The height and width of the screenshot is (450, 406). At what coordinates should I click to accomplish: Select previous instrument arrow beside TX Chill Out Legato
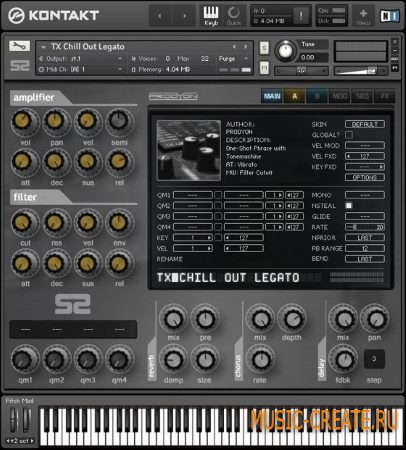(x=234, y=47)
